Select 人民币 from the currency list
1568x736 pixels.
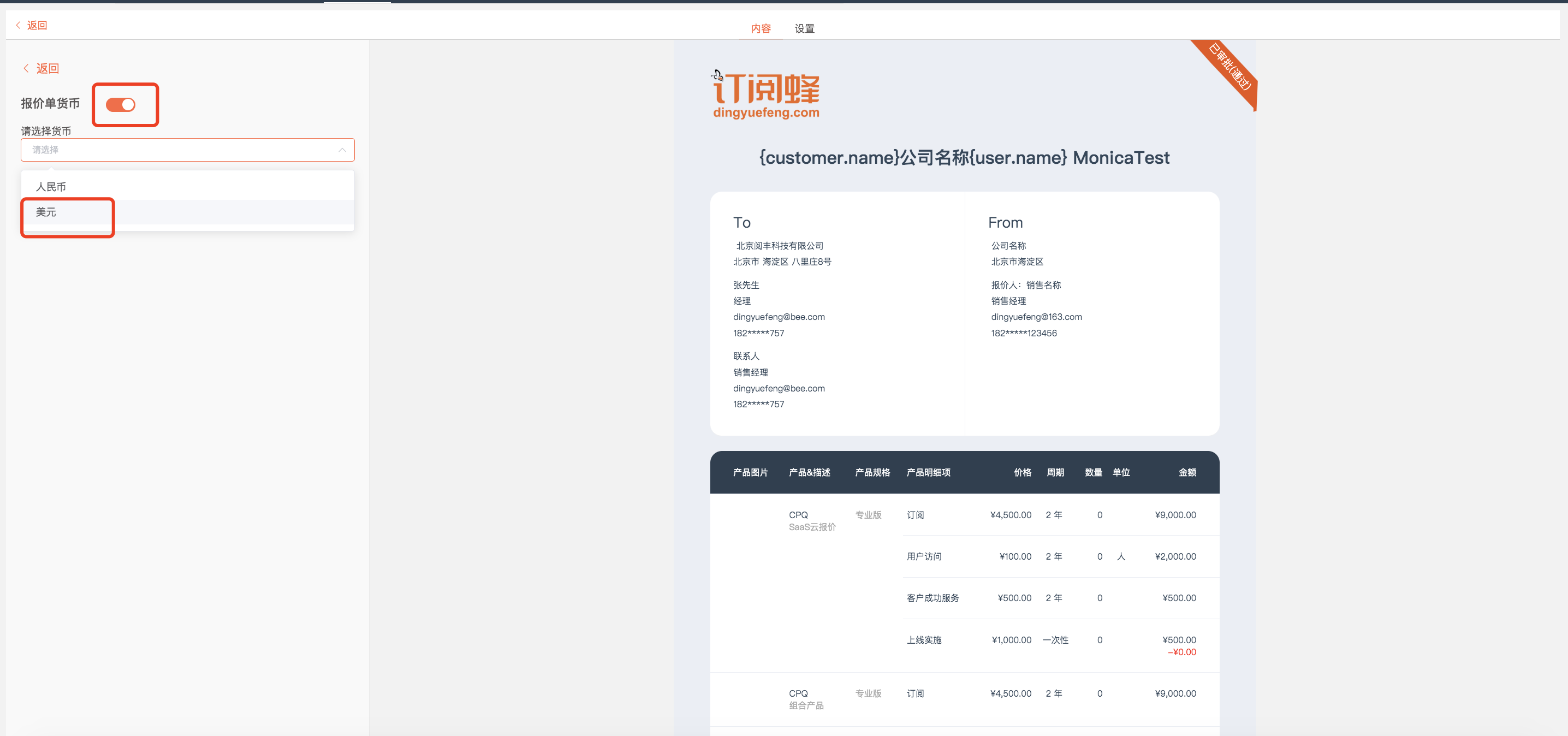pyautogui.click(x=51, y=187)
